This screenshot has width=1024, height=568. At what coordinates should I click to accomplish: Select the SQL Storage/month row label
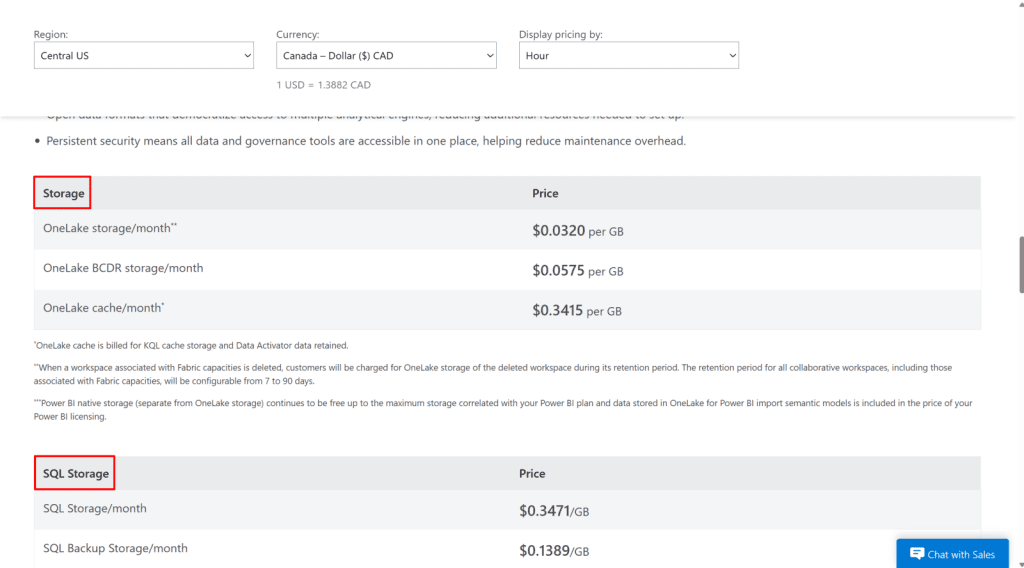(95, 508)
